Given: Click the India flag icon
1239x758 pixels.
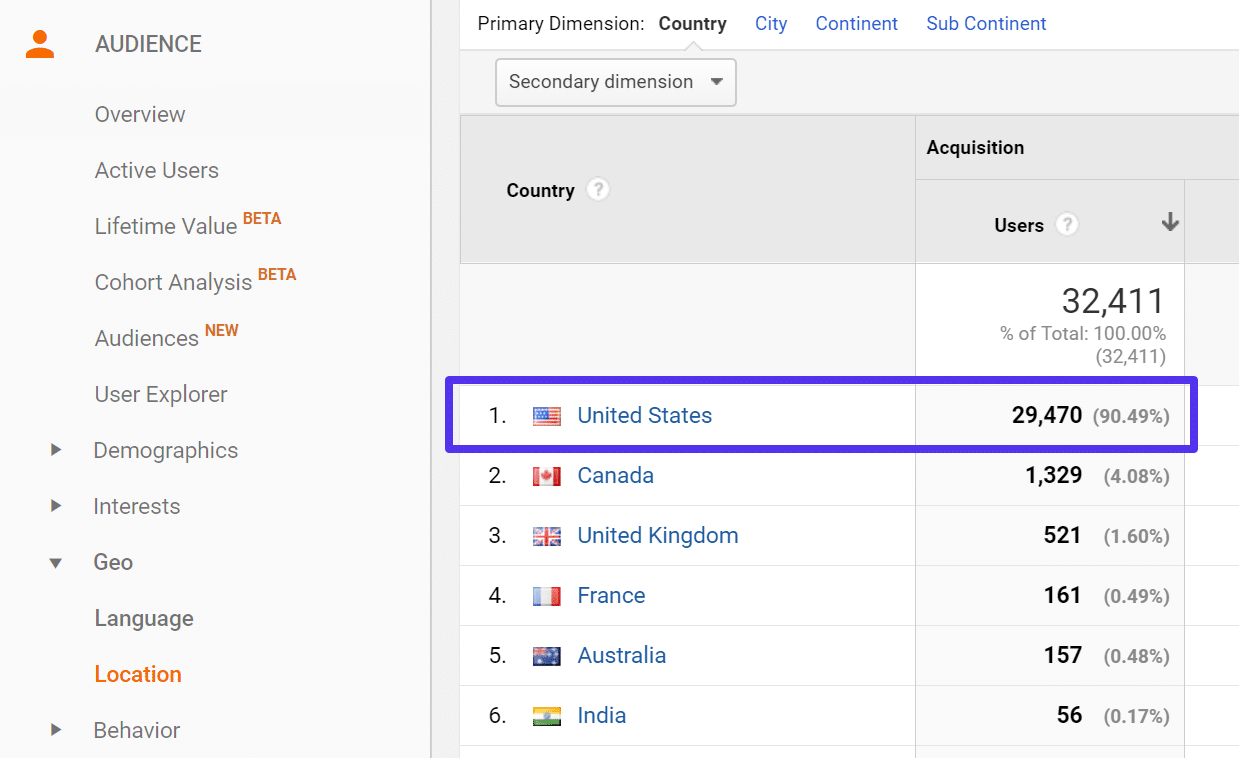Looking at the screenshot, I should click(x=546, y=715).
